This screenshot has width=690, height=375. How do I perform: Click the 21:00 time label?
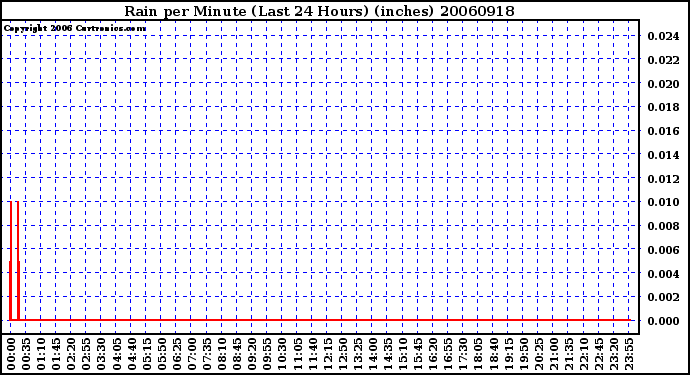[x=554, y=354]
